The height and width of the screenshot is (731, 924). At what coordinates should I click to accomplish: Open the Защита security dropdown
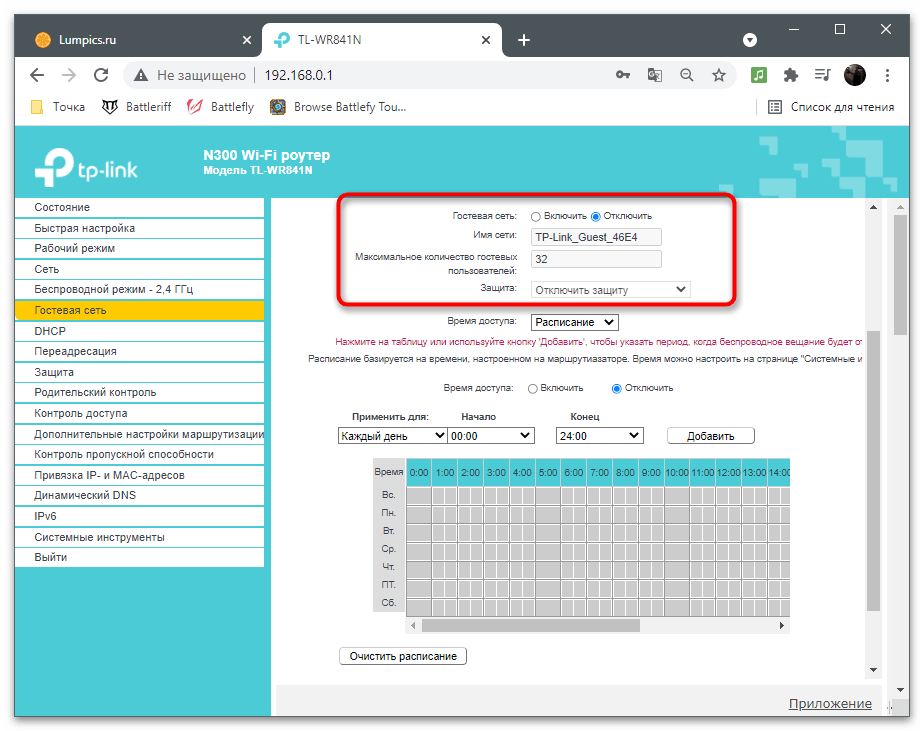(x=611, y=290)
